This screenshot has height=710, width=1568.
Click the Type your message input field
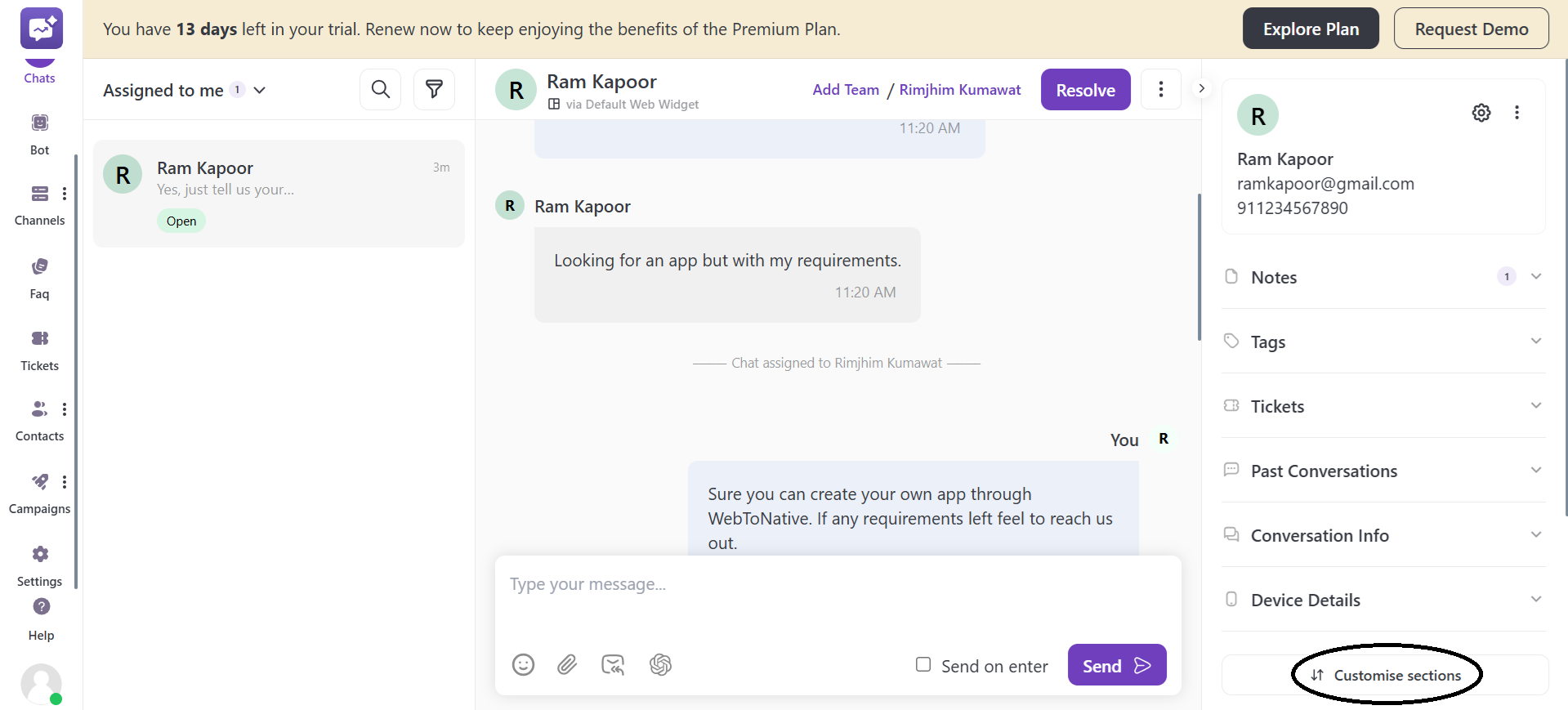(x=838, y=596)
